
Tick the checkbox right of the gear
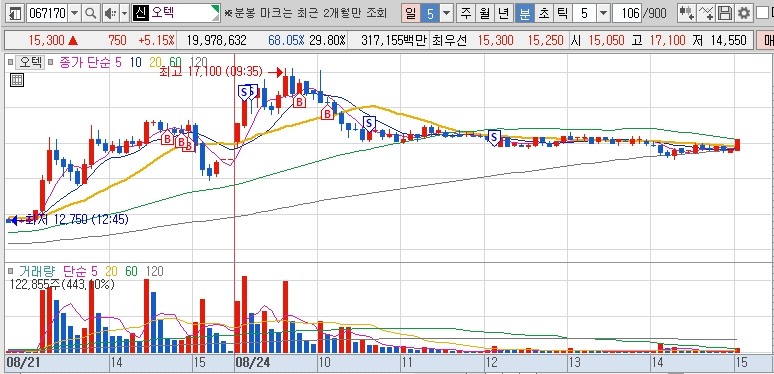[x=763, y=13]
